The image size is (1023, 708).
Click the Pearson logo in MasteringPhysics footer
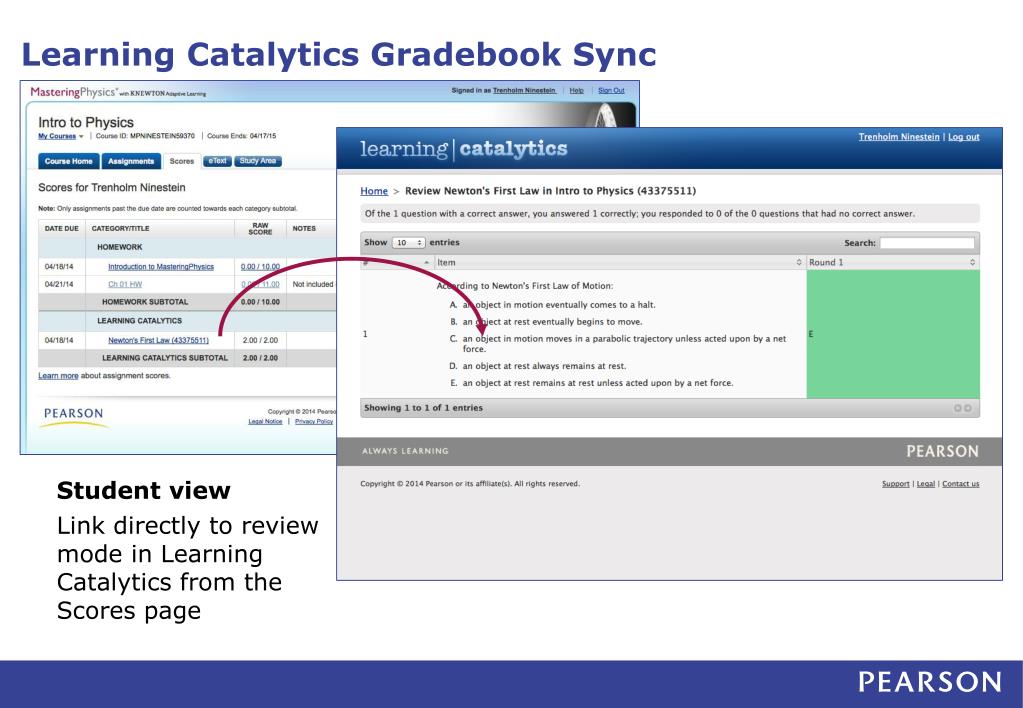(x=73, y=416)
